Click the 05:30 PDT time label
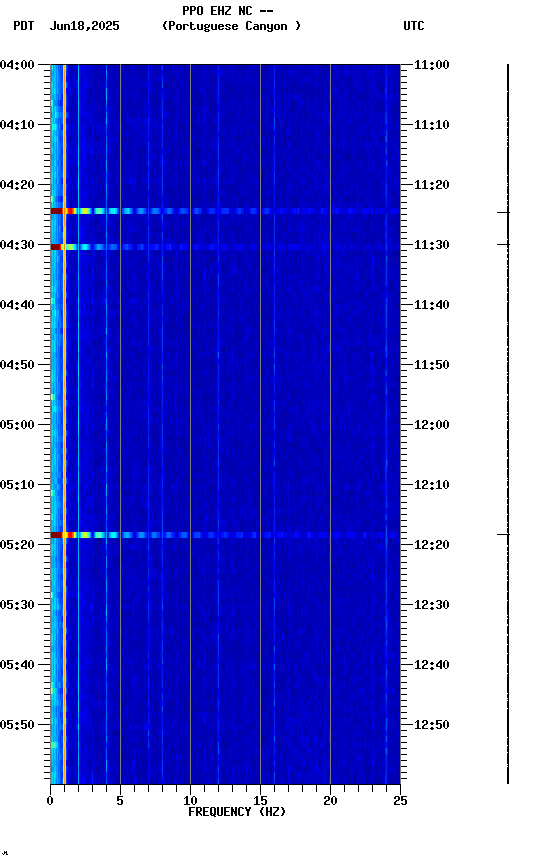Viewport: 552px width, 864px height. tap(17, 606)
